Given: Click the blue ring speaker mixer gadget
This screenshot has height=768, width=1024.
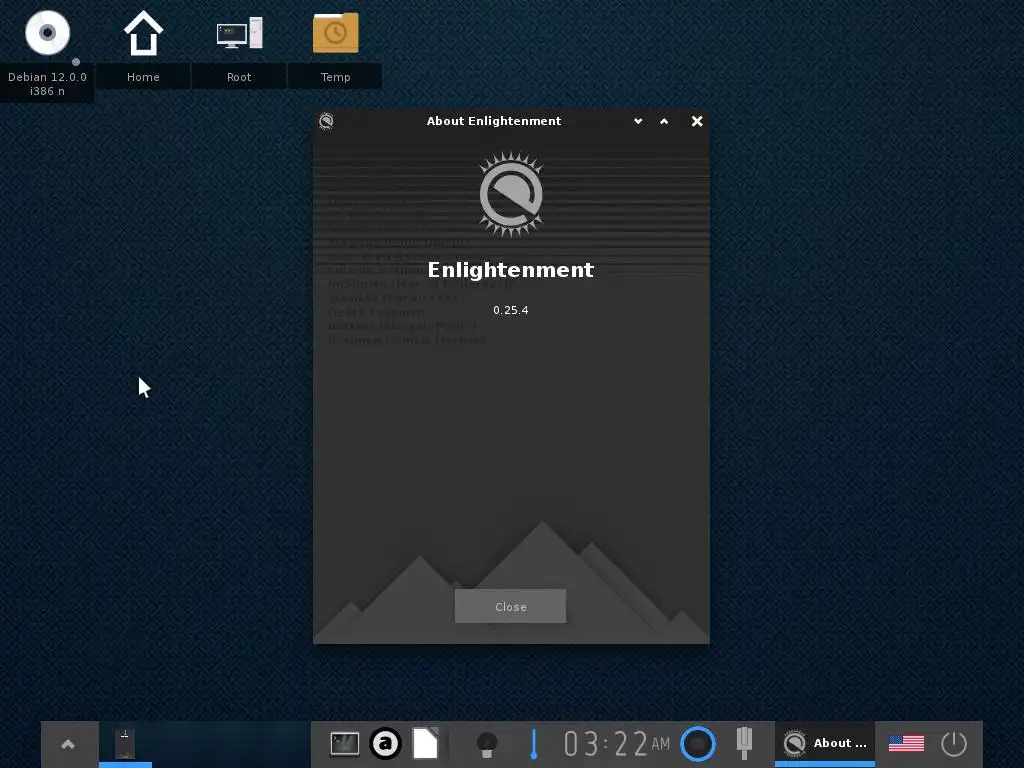Looking at the screenshot, I should point(698,744).
